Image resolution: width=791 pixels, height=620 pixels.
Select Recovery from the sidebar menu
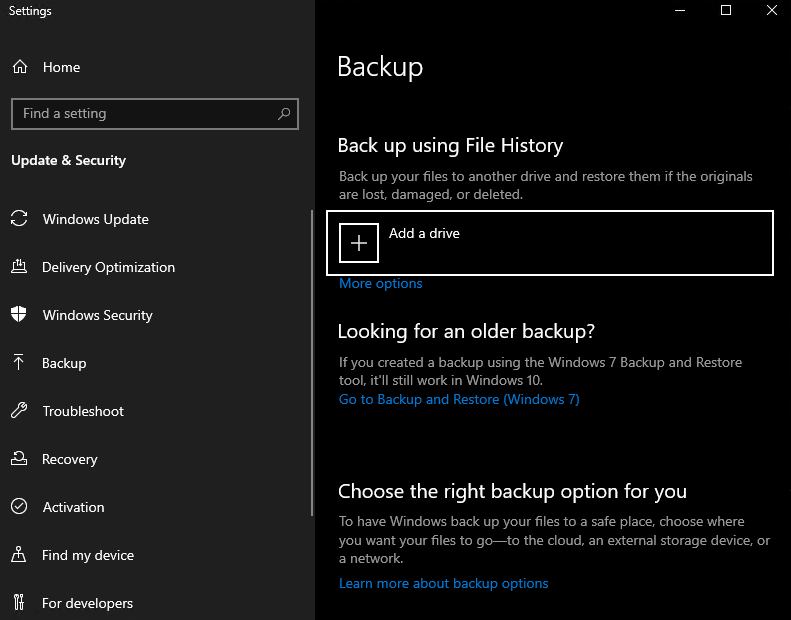(x=69, y=459)
